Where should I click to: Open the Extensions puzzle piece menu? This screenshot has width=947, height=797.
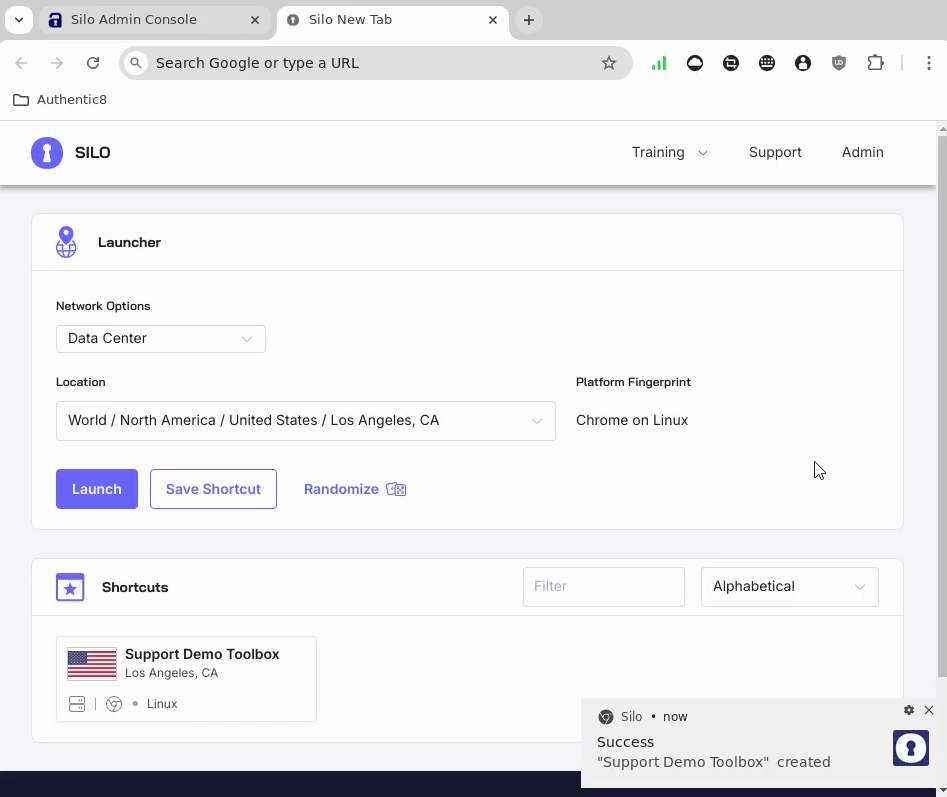pos(875,63)
